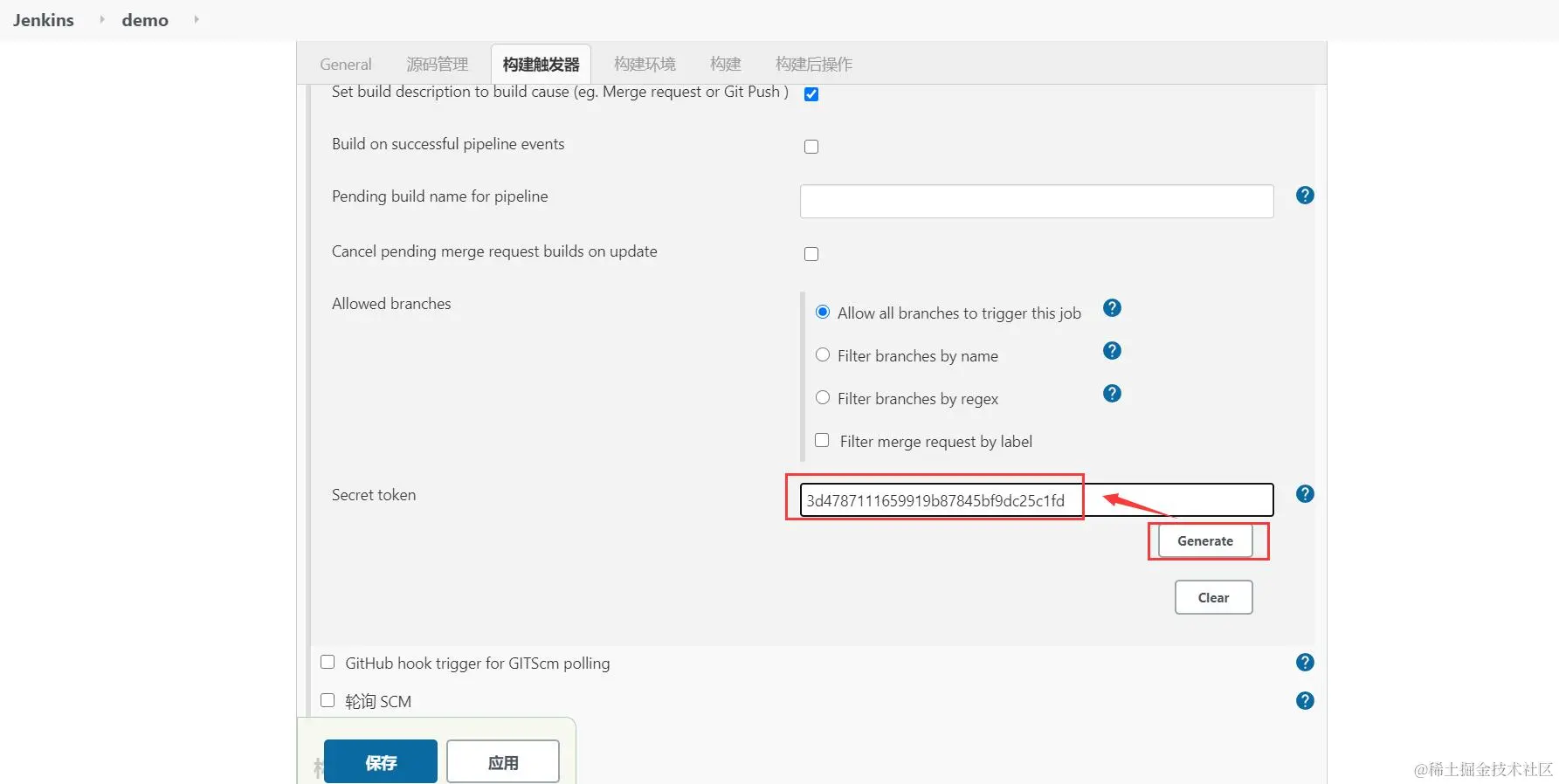Open help for Filter branches by regex
The image size is (1559, 784).
(x=1112, y=394)
